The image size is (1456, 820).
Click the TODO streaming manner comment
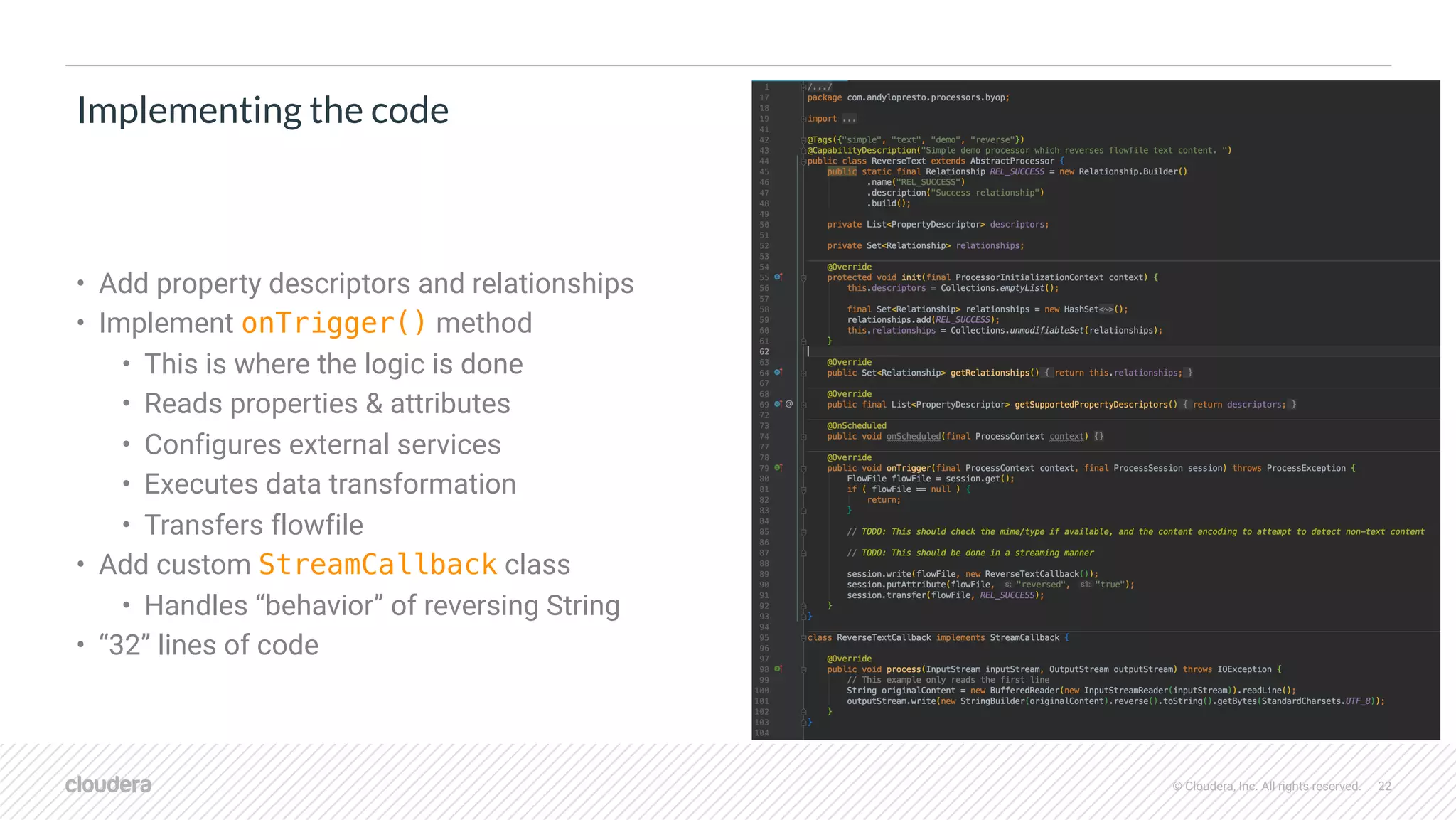(970, 553)
